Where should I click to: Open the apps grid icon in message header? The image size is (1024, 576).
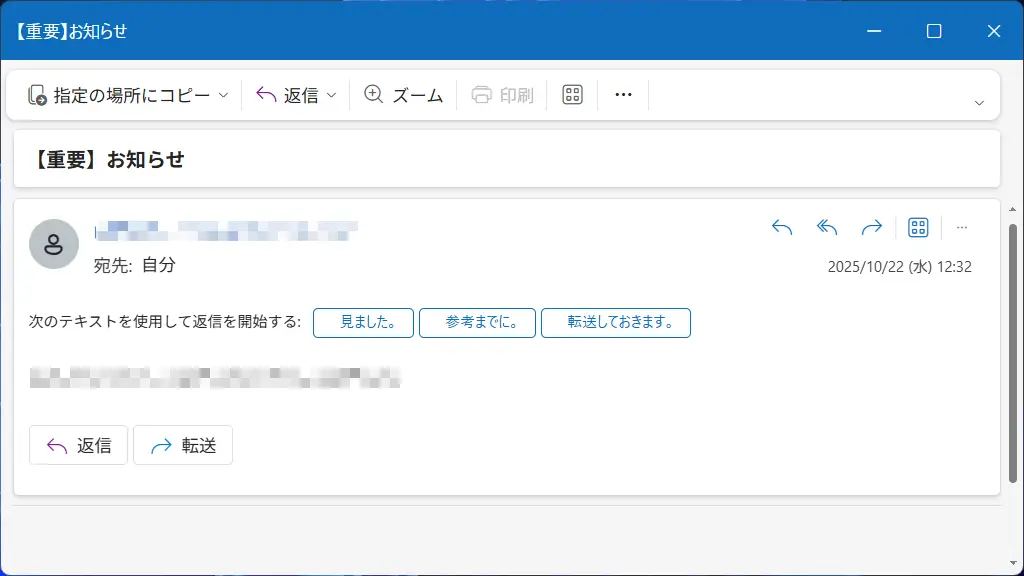(x=918, y=228)
